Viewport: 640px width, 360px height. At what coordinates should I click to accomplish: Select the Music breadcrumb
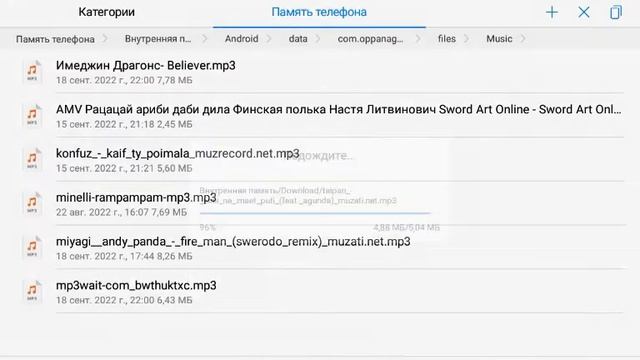tap(499, 39)
